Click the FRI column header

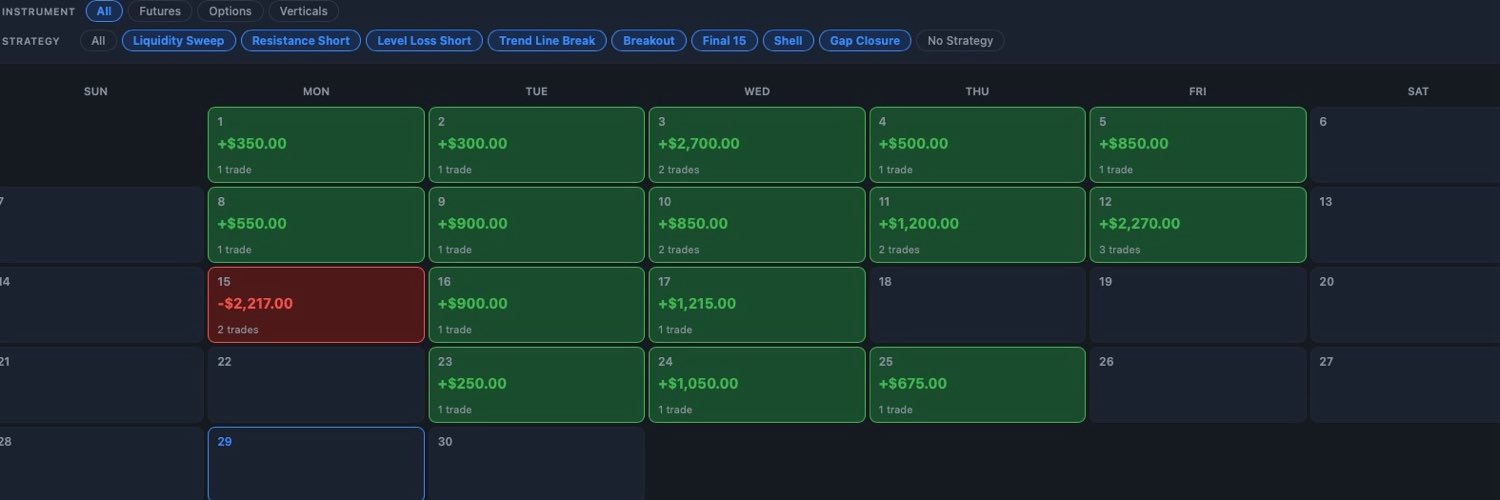[1198, 92]
